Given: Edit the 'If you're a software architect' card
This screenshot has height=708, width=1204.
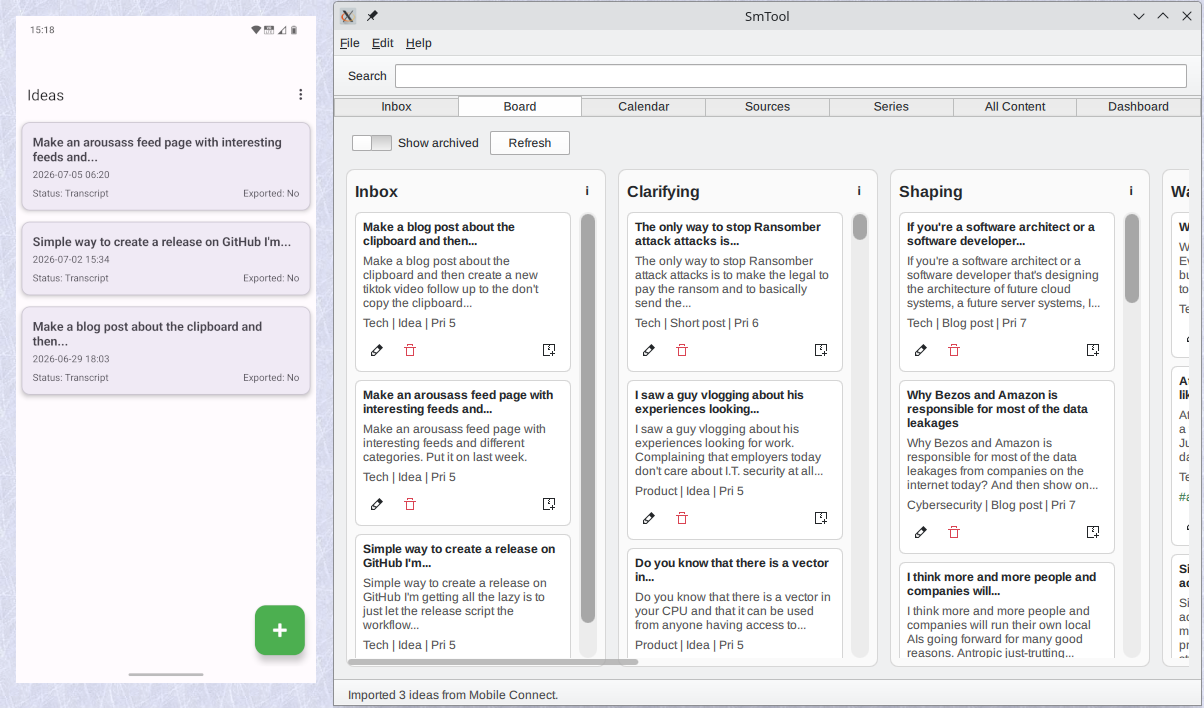Looking at the screenshot, I should pos(920,350).
